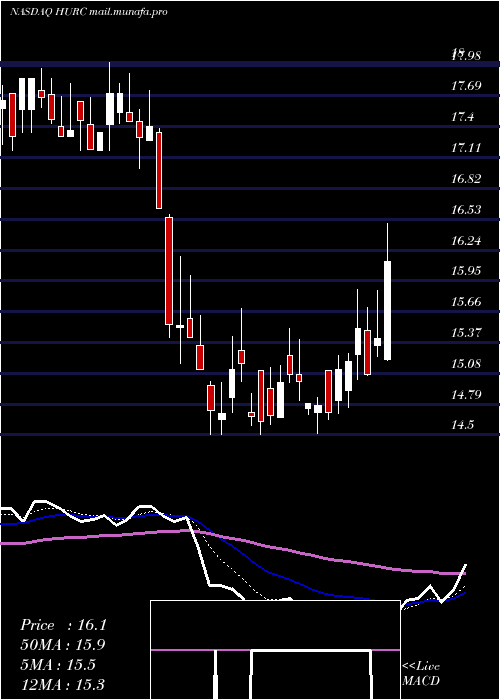This screenshot has width=500, height=700.
Task: Select the 17.98 price axis label
Action: pos(467,56)
